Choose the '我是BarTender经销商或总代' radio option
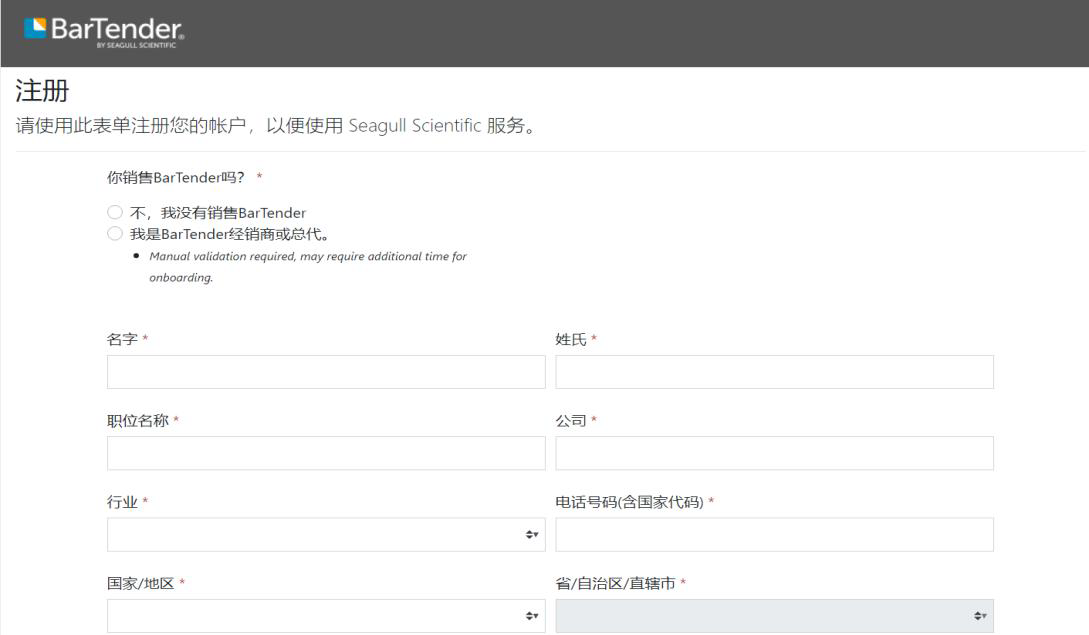Image resolution: width=1089 pixels, height=635 pixels. coord(115,233)
